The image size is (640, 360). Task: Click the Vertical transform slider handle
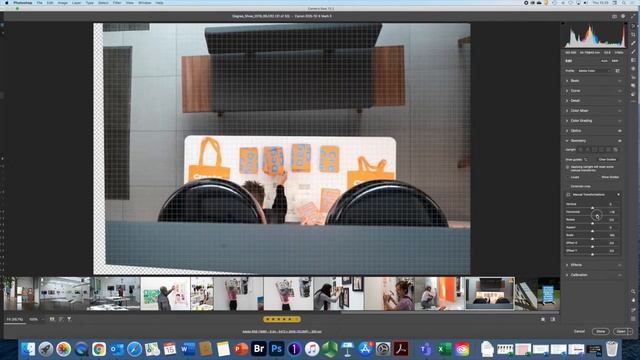click(593, 207)
